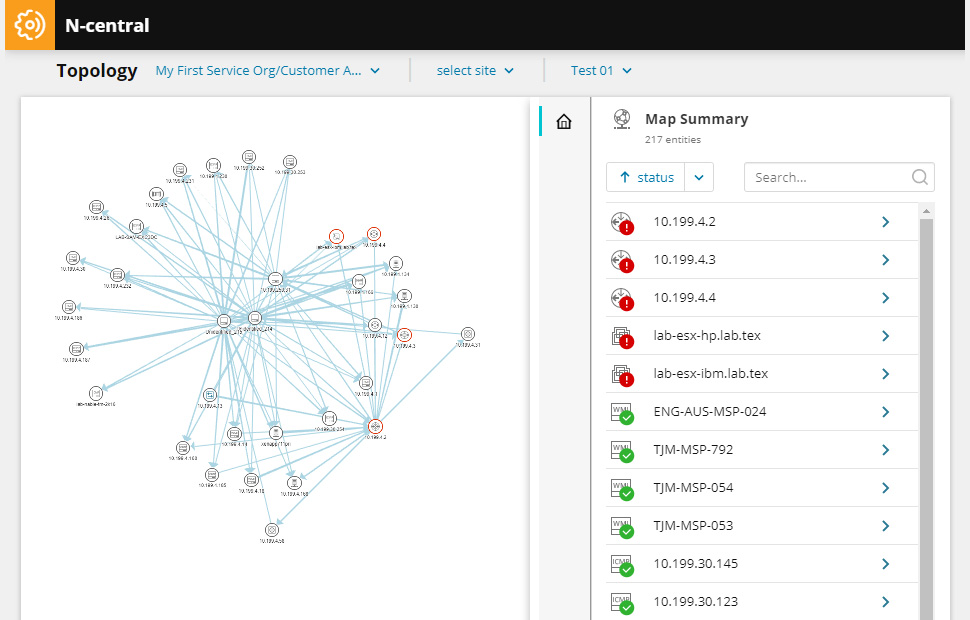Expand TJM-MSP-053 details chevron
Image resolution: width=970 pixels, height=620 pixels.
pos(885,526)
